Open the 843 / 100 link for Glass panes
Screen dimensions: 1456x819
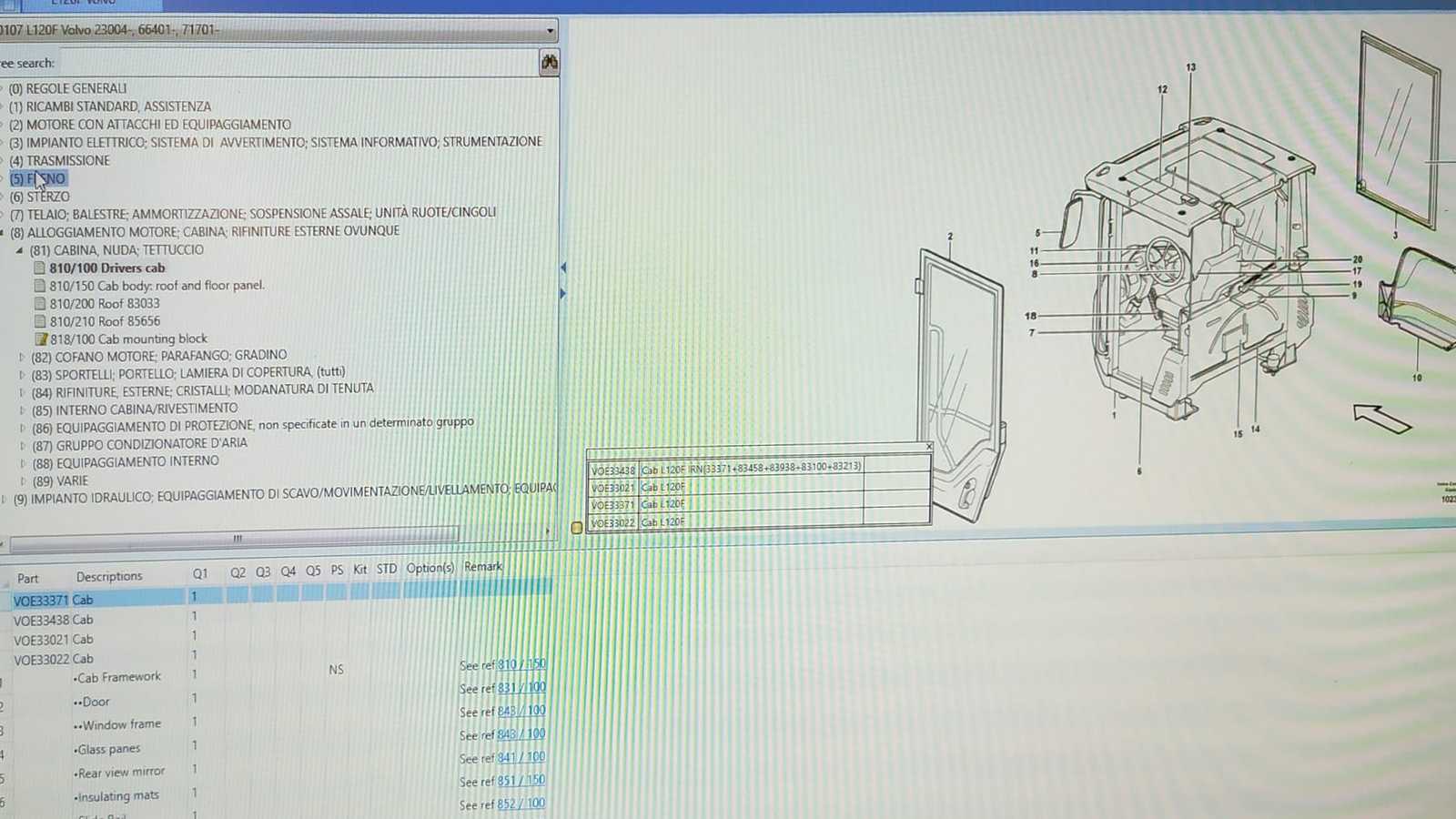tap(521, 734)
